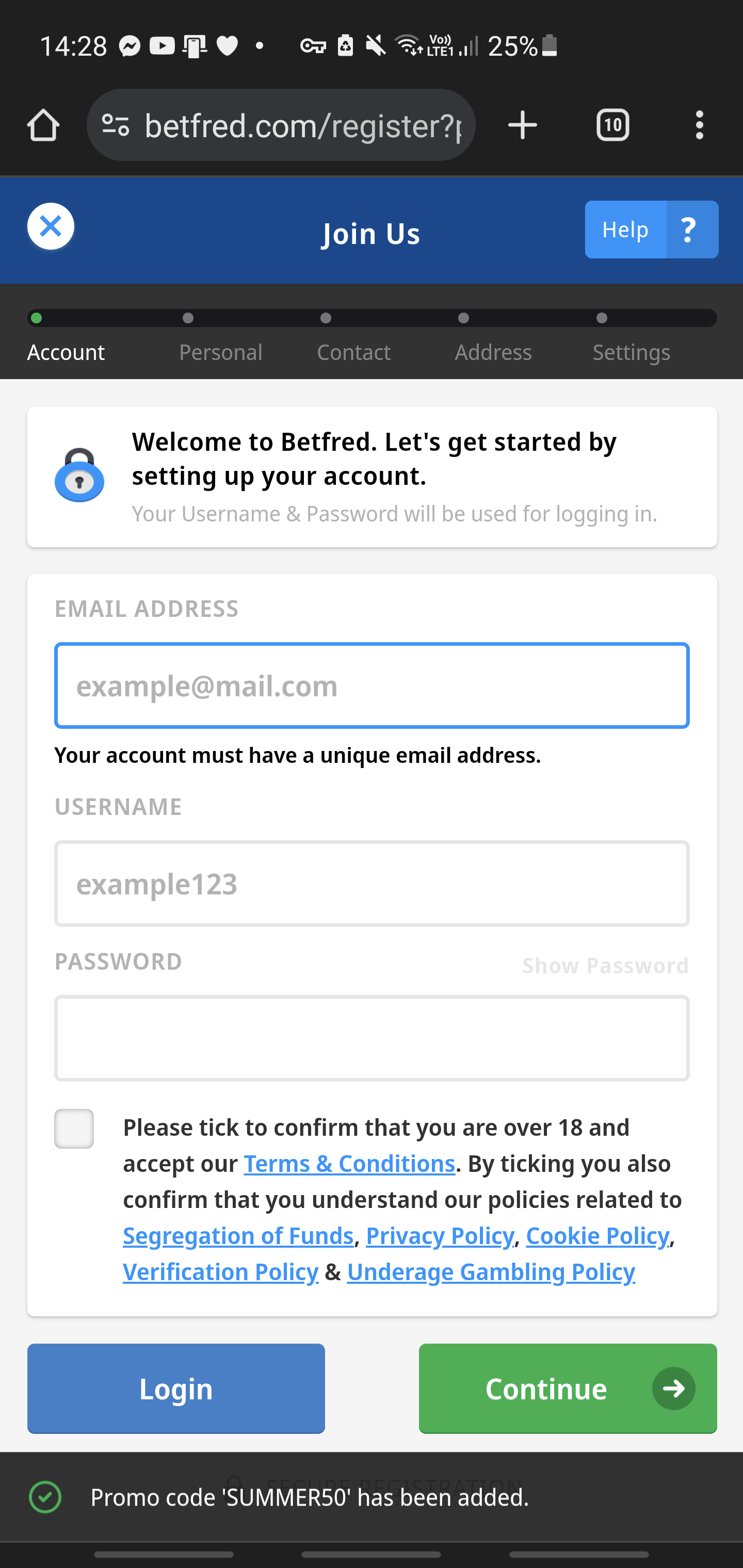
Task: Click the green arrow inside the Continue button
Action: click(x=673, y=1389)
